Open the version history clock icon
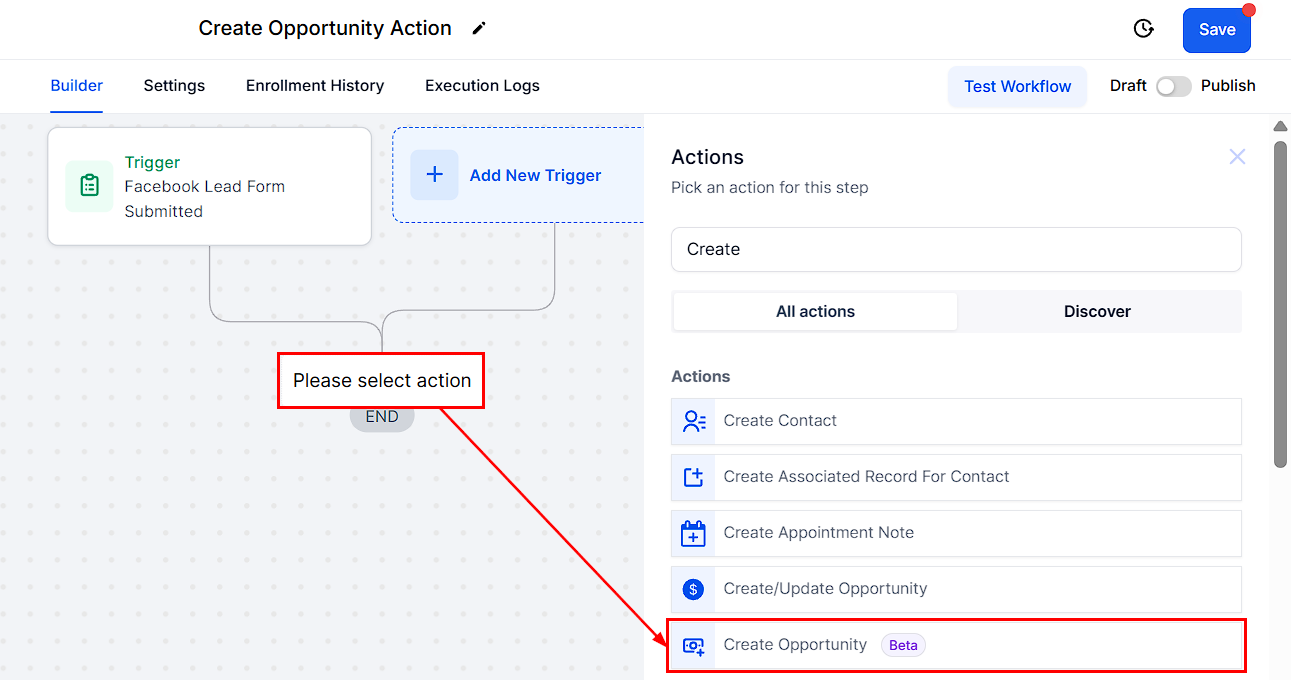Image resolution: width=1291 pixels, height=680 pixels. pos(1144,29)
